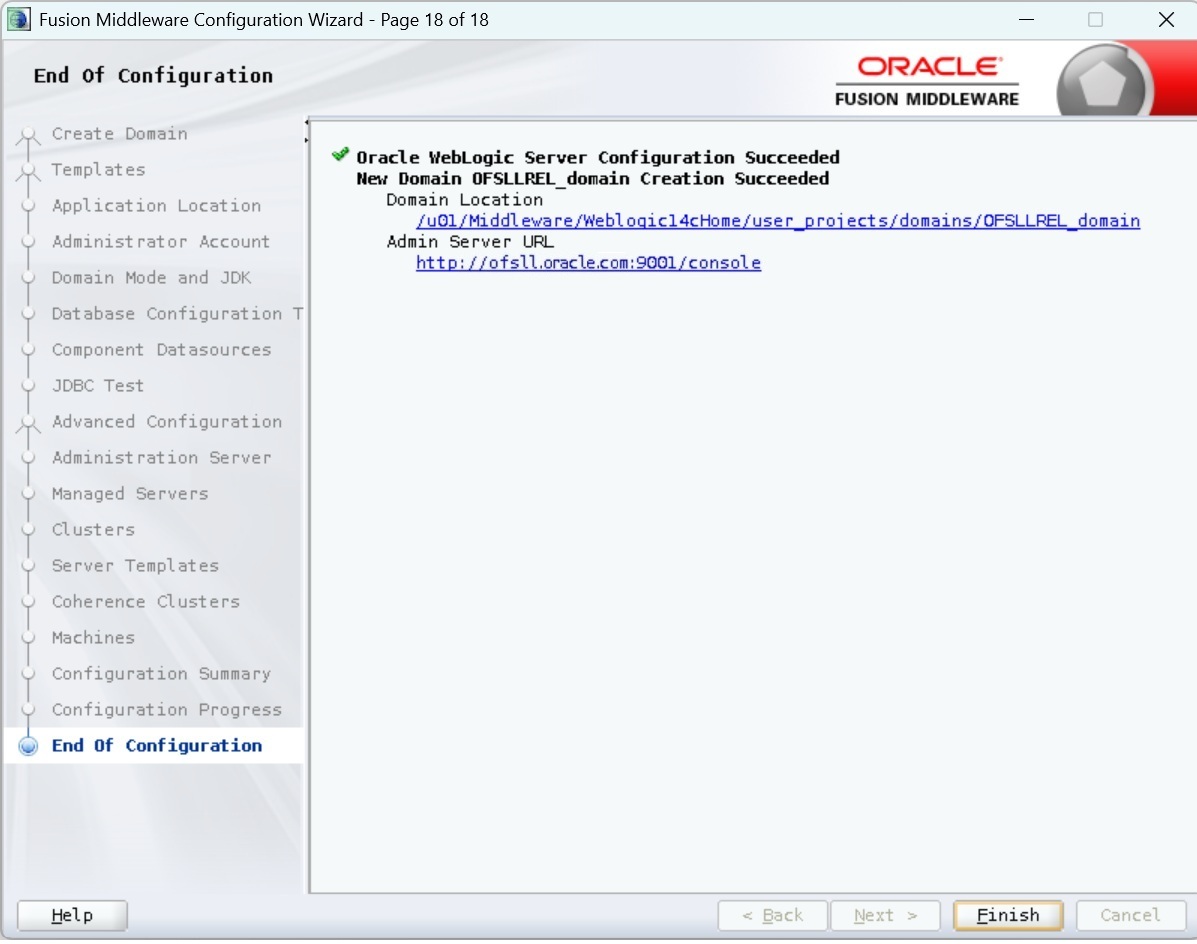This screenshot has height=944, width=1197.
Task: Open the OFSLLREL_domain location link
Action: [778, 221]
